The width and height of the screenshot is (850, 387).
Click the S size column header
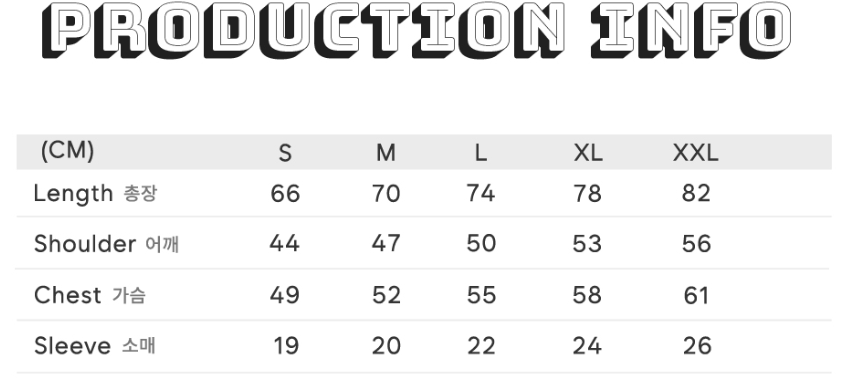pyautogui.click(x=285, y=153)
